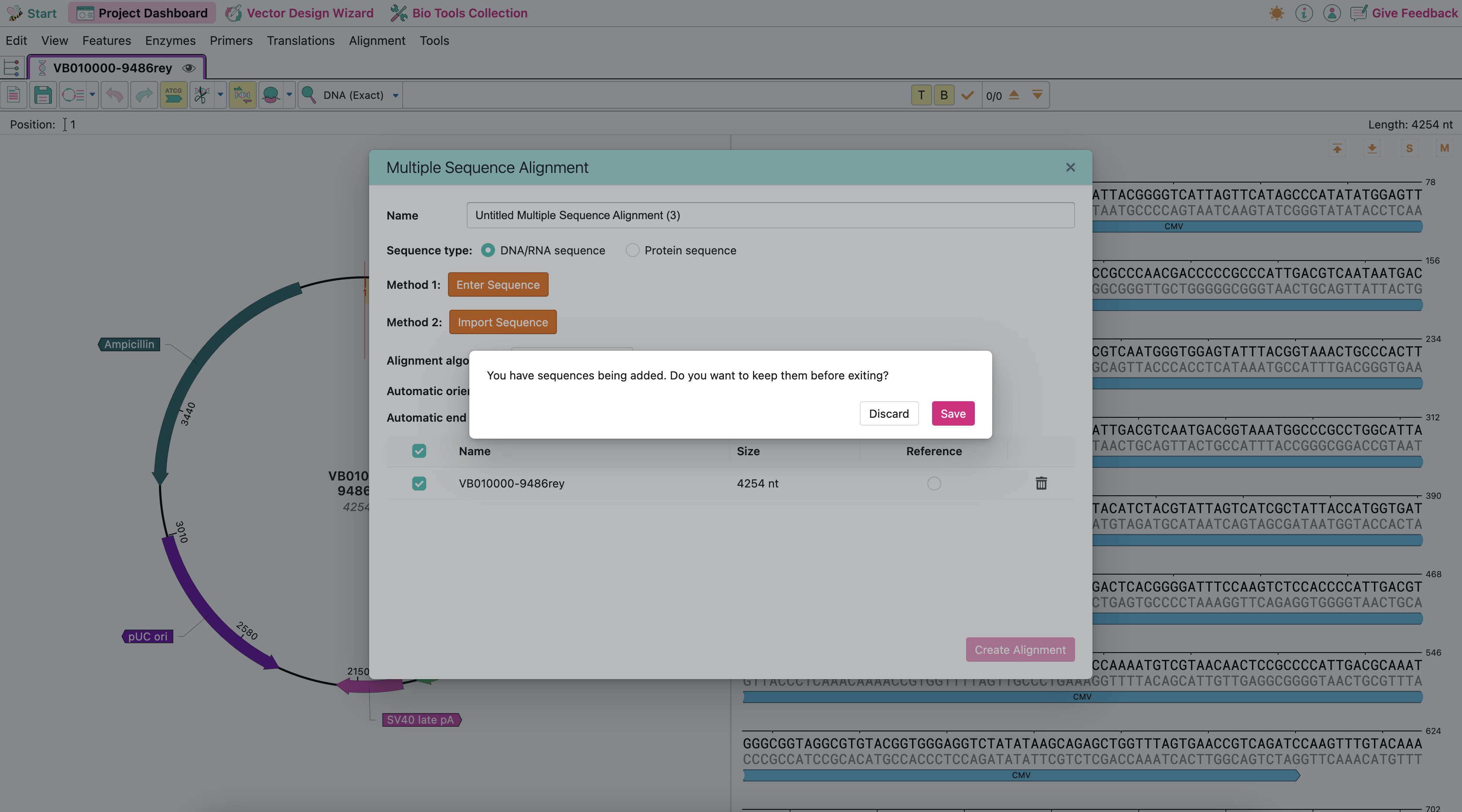Toggle eye icon on VB010000-9486rey tab
This screenshot has height=812, width=1462.
(x=189, y=68)
